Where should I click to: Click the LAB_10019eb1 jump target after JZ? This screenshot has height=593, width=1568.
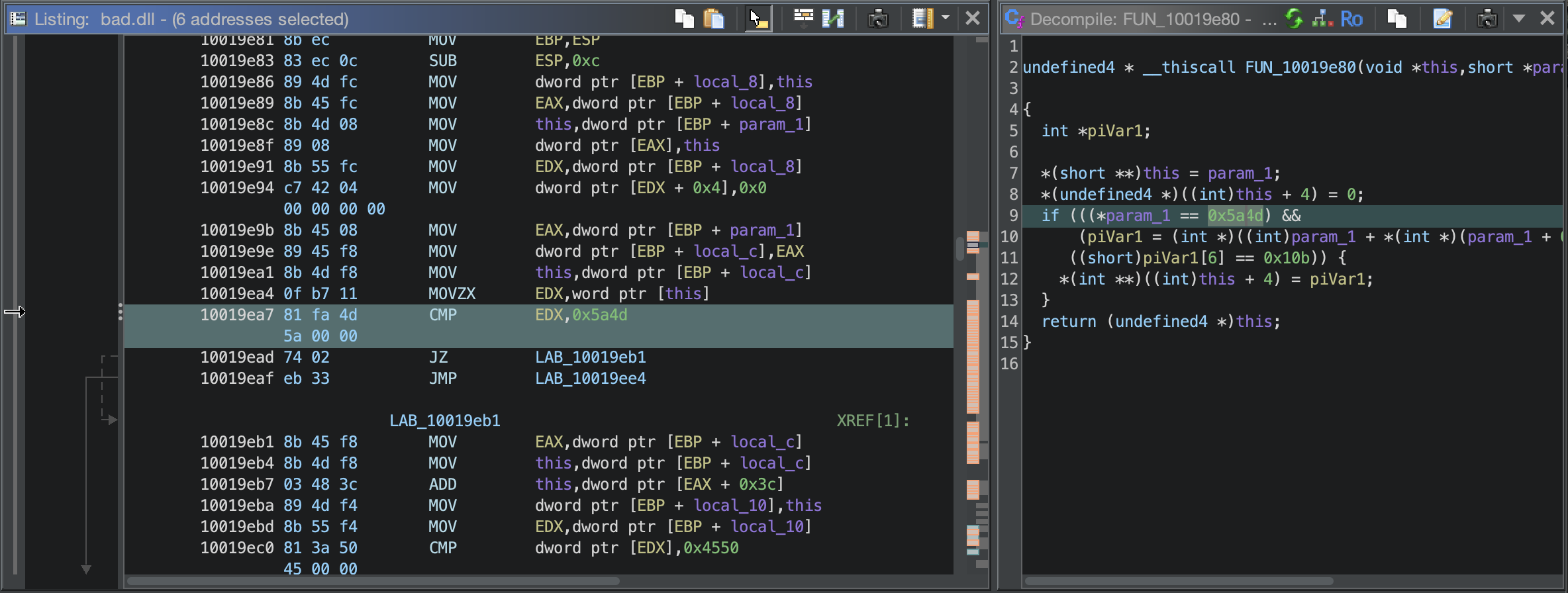[590, 357]
